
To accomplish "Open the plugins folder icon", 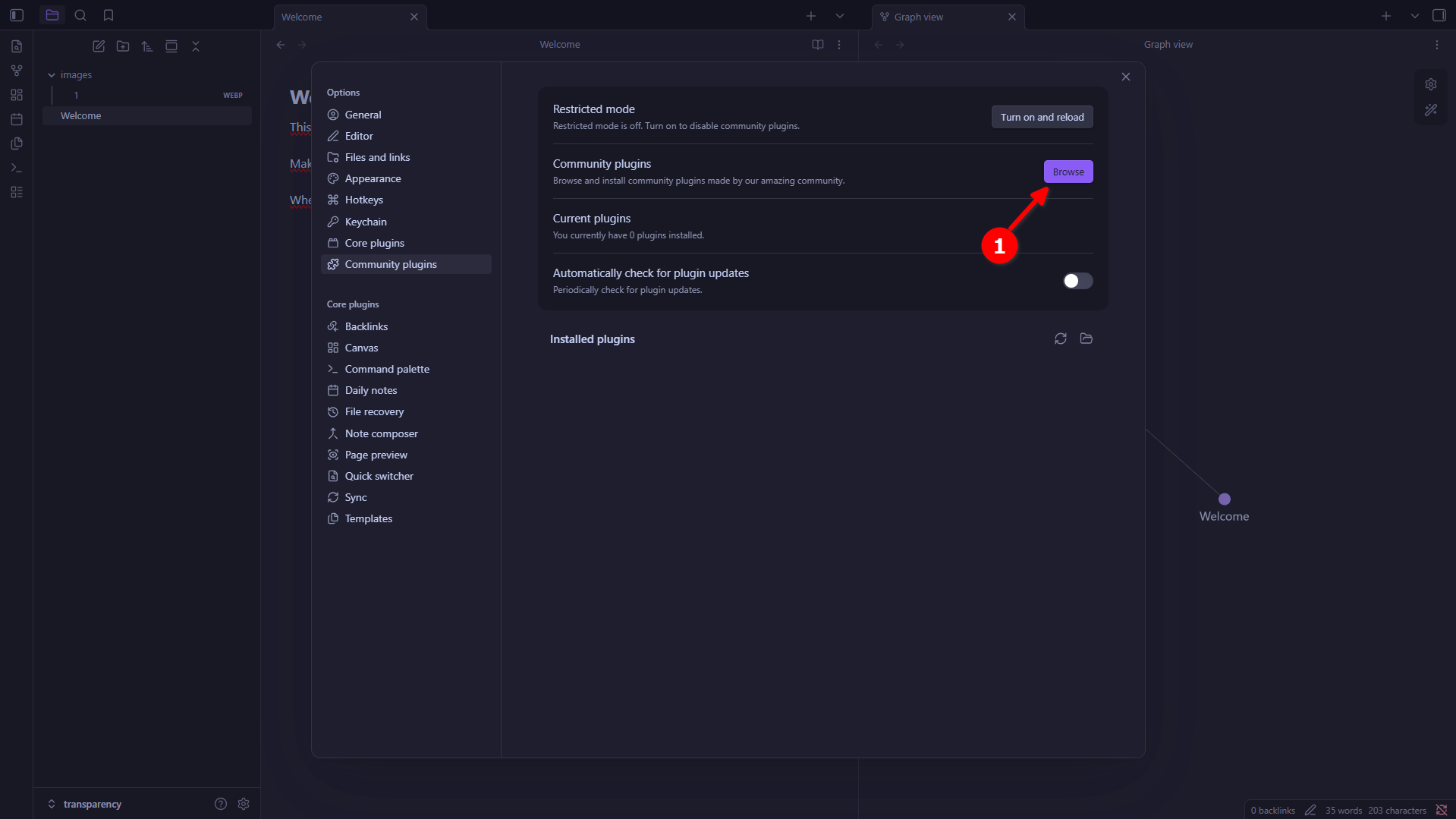I will tap(1086, 339).
